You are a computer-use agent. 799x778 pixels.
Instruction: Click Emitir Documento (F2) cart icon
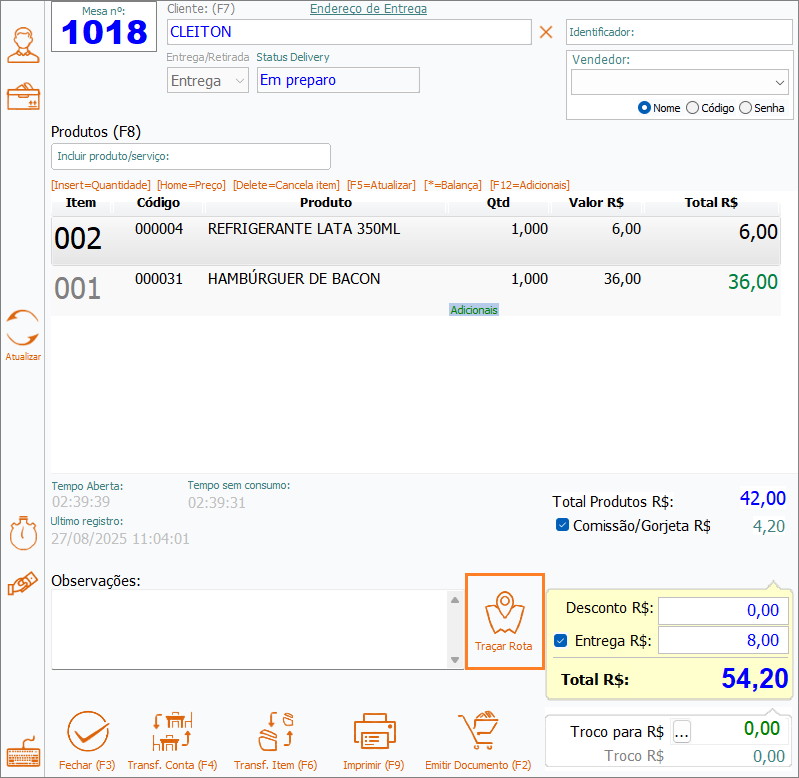coord(478,732)
